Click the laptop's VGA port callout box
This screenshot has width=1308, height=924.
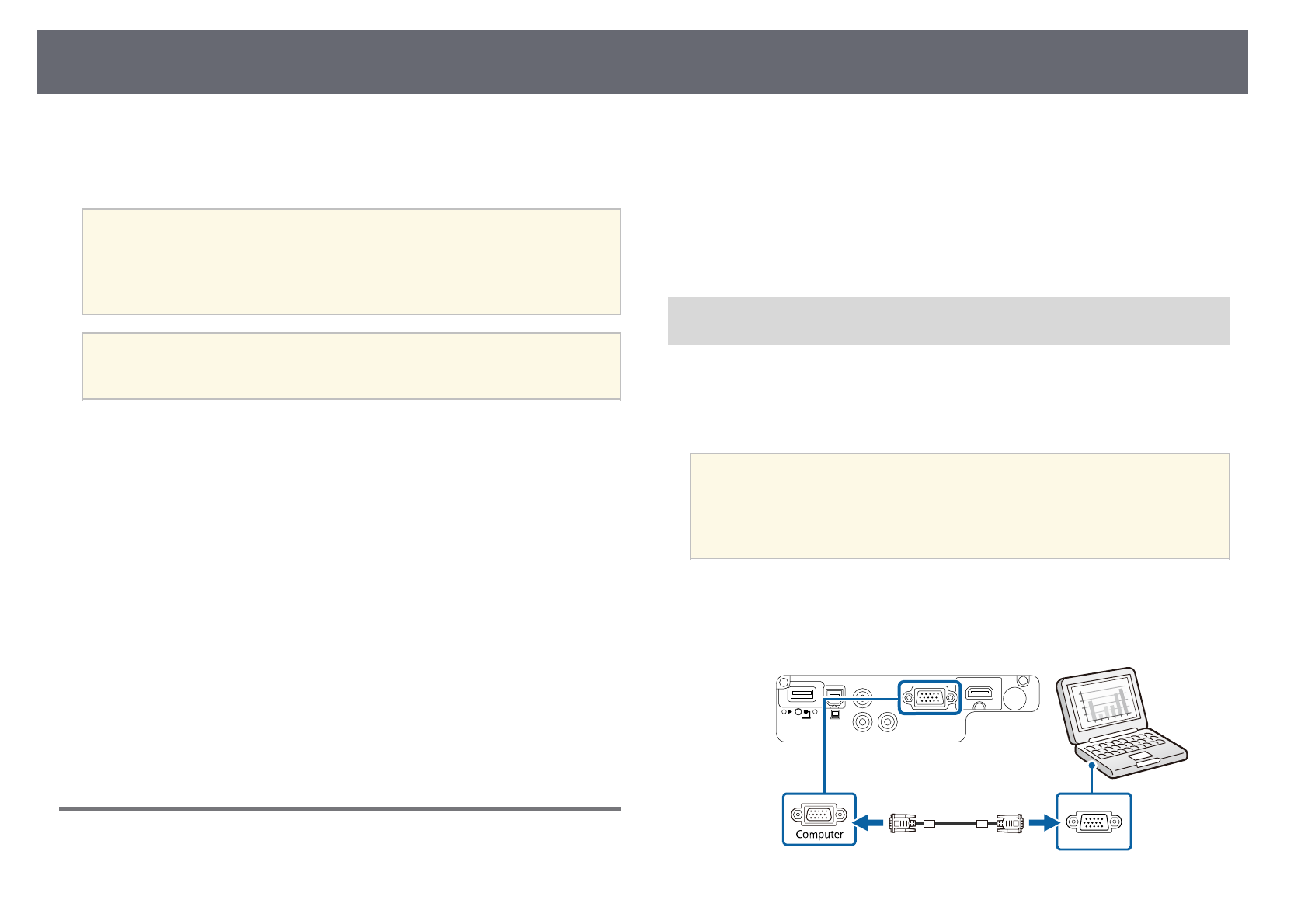click(x=1094, y=822)
